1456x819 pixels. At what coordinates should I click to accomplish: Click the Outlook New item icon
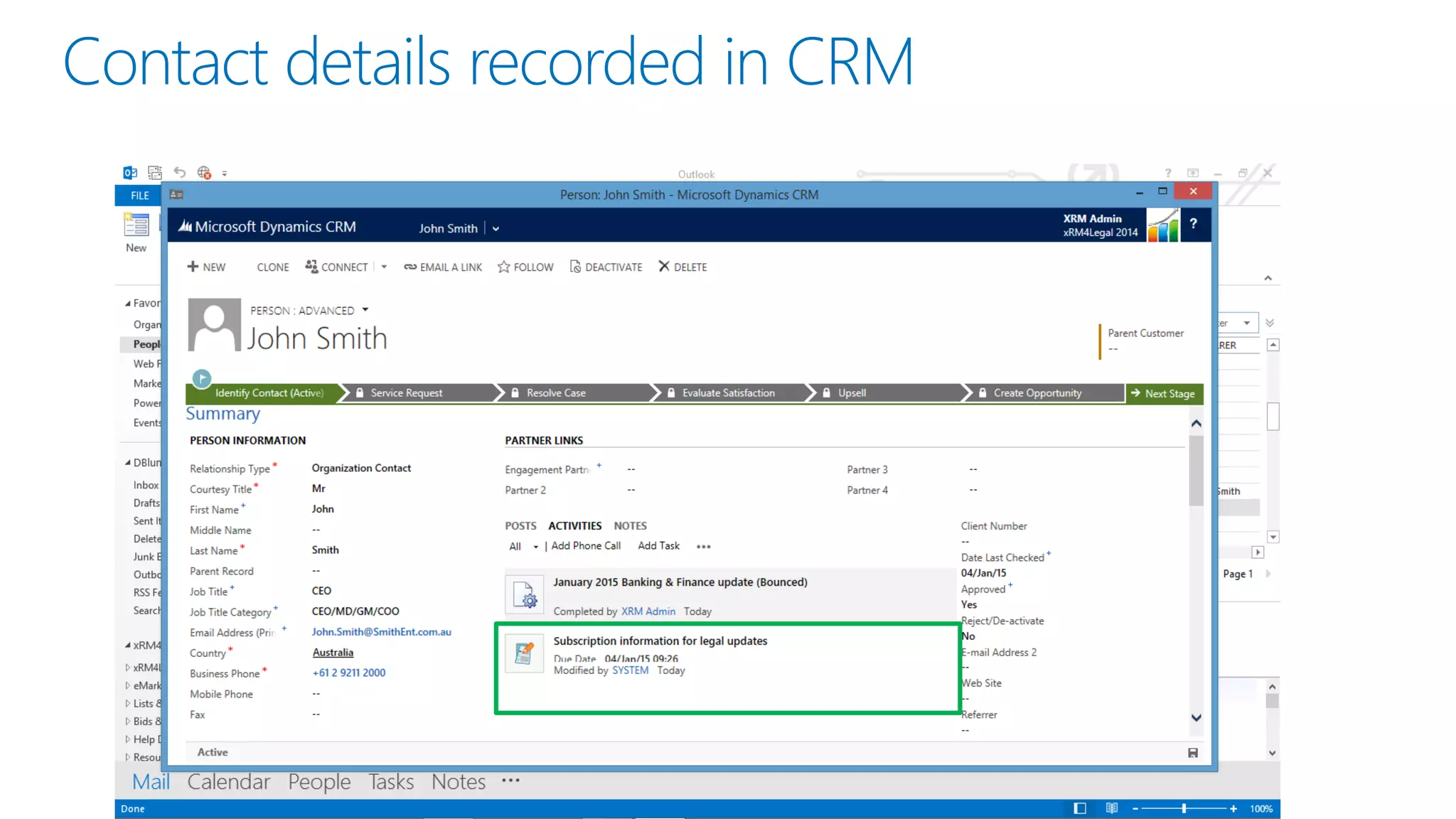tap(136, 225)
